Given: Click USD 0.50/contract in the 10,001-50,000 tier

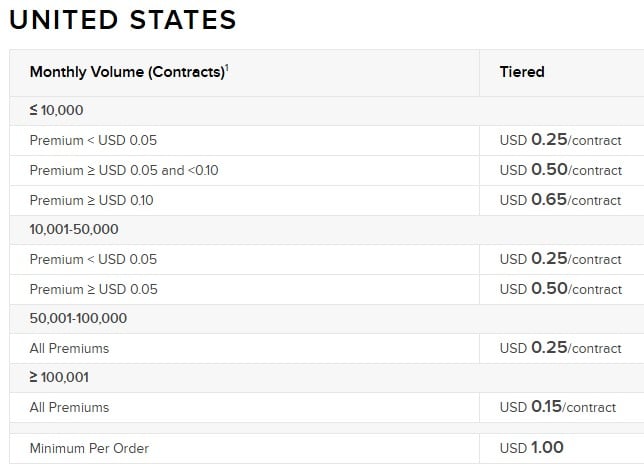Looking at the screenshot, I should tap(560, 289).
